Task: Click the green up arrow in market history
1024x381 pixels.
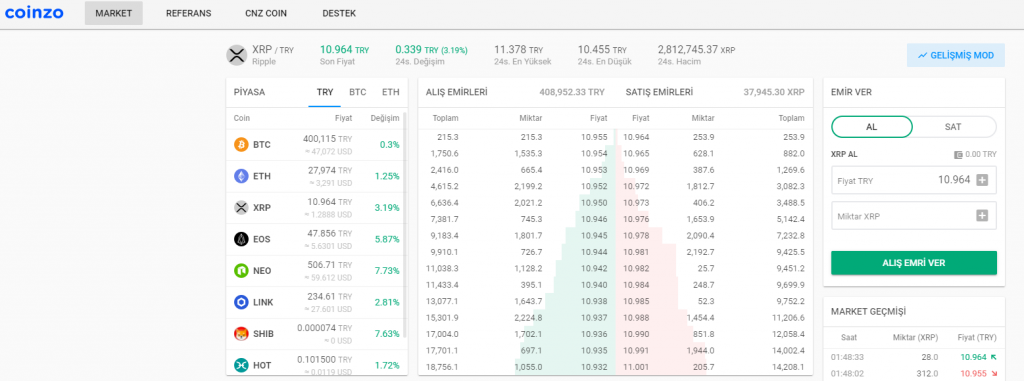Action: (x=994, y=357)
